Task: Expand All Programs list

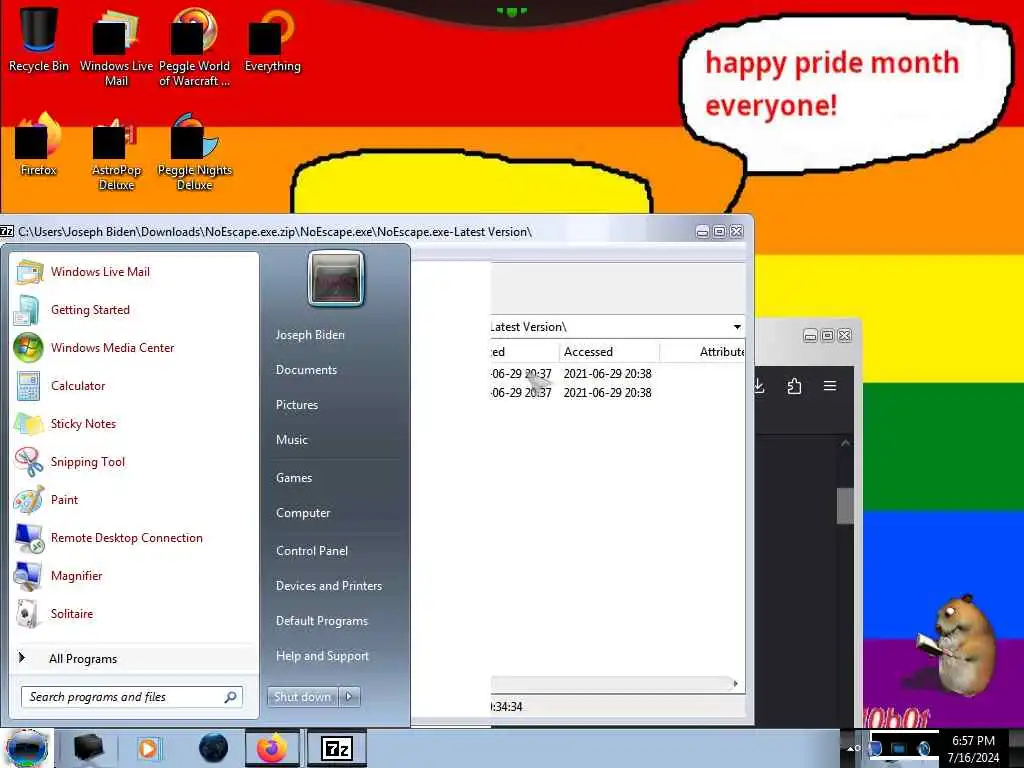Action: (x=134, y=658)
